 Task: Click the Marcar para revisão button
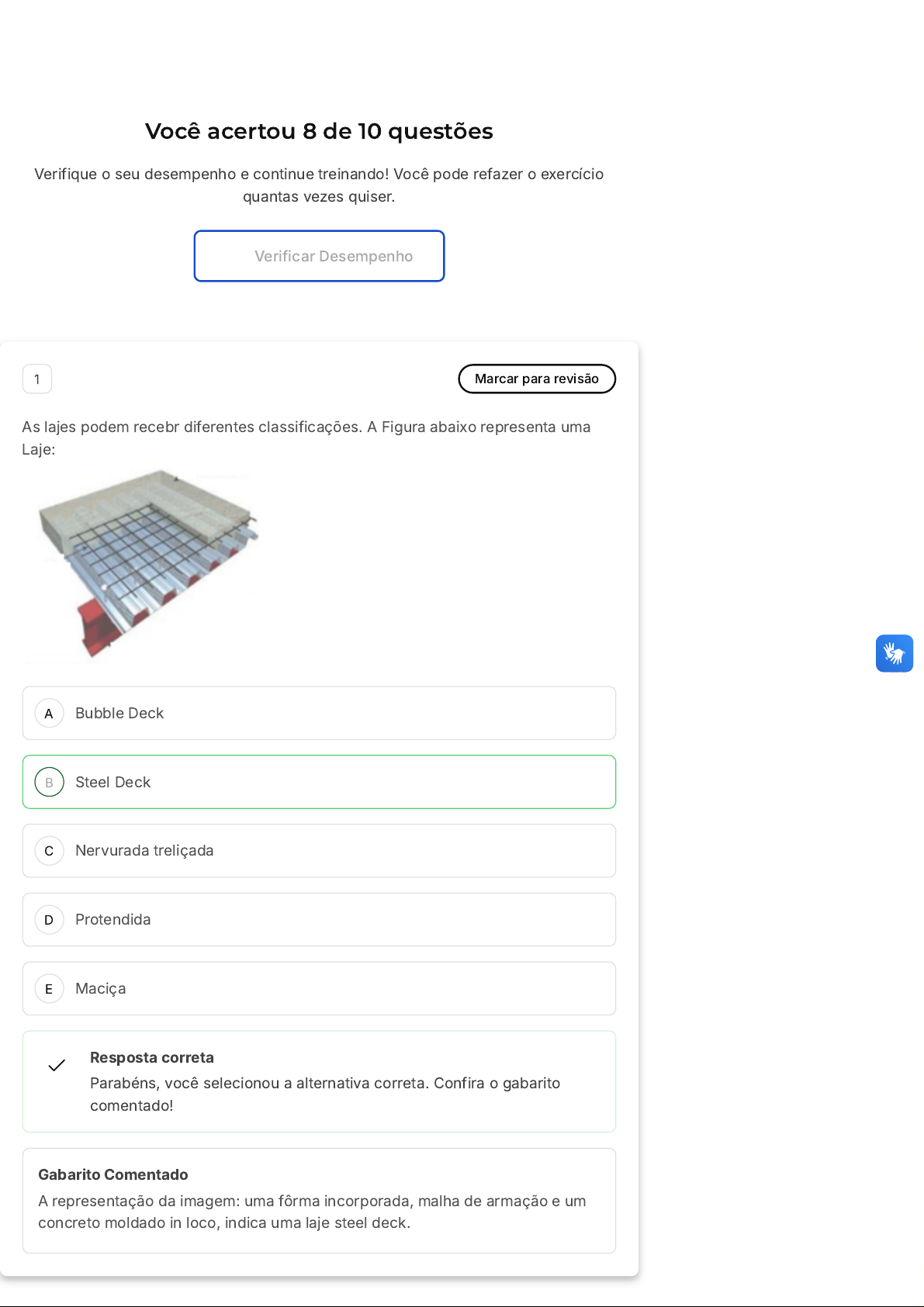[537, 379]
